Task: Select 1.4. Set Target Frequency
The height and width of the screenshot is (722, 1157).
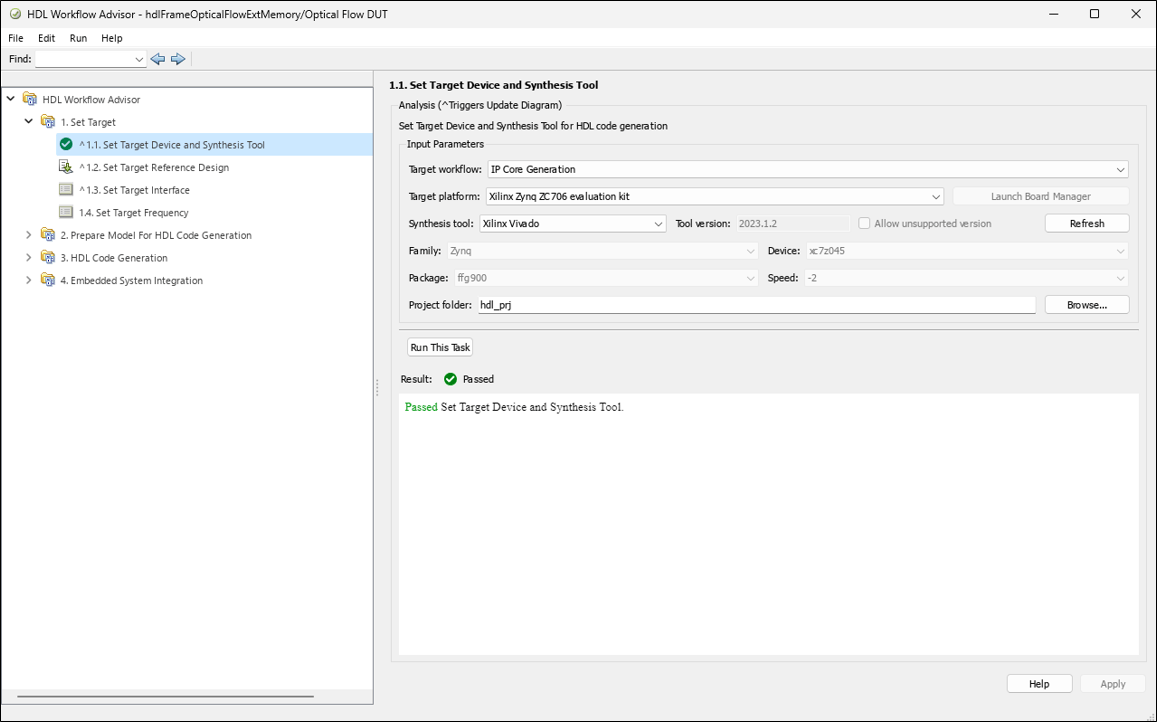Action: pos(134,213)
